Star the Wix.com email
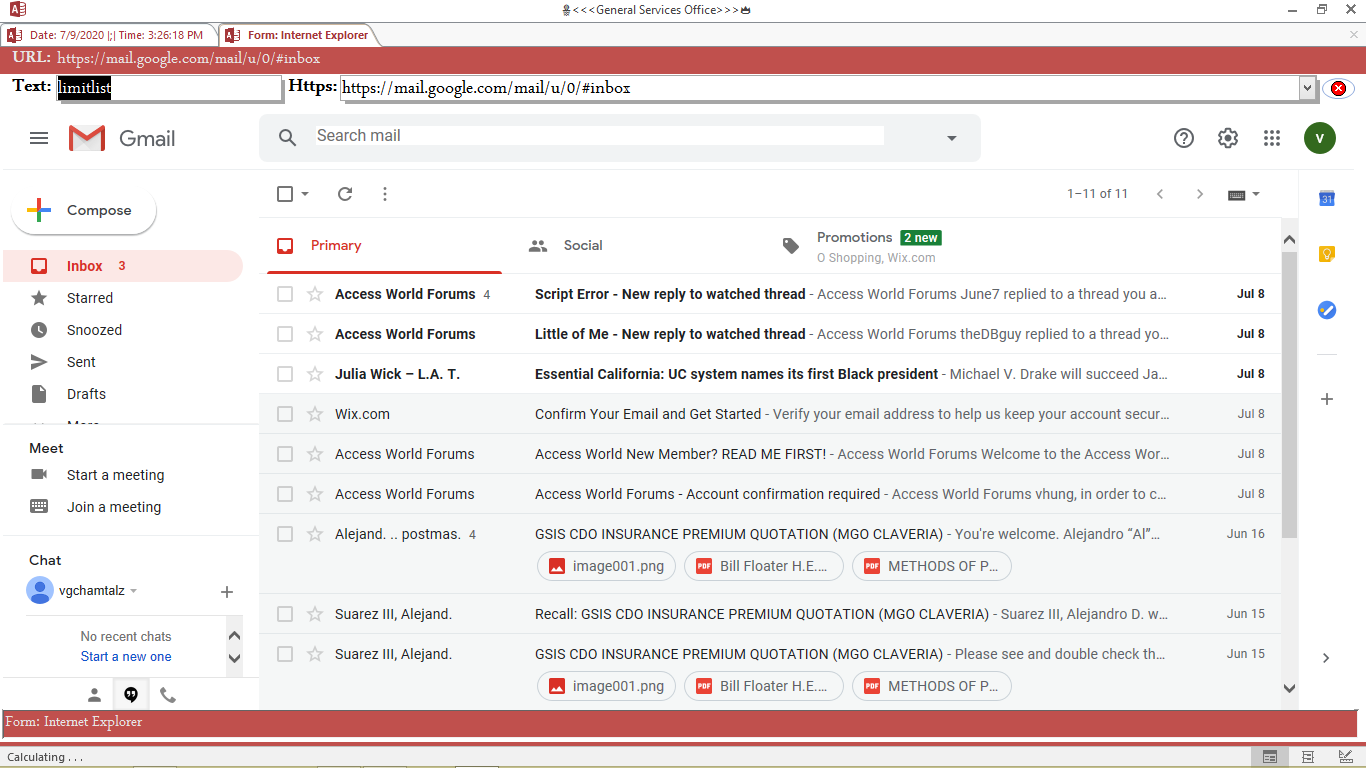The width and height of the screenshot is (1366, 768). point(315,414)
